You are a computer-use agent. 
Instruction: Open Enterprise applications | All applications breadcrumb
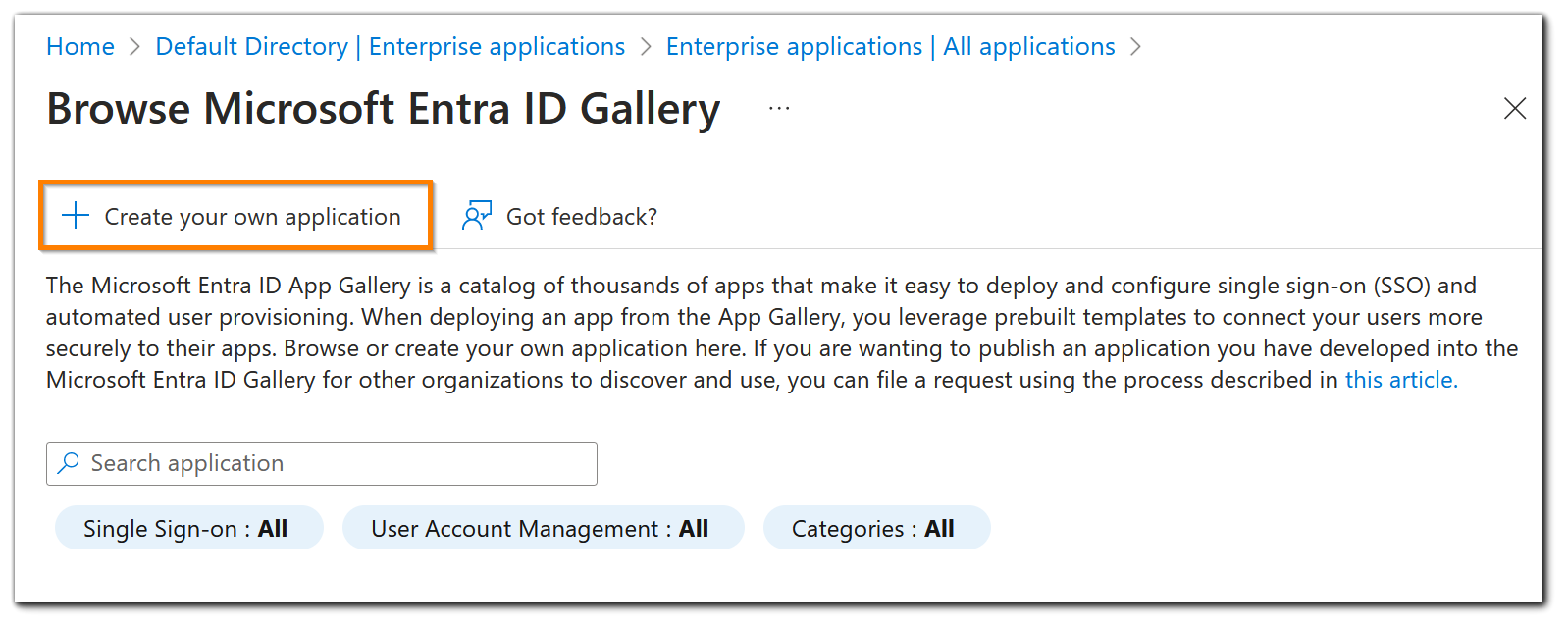890,46
